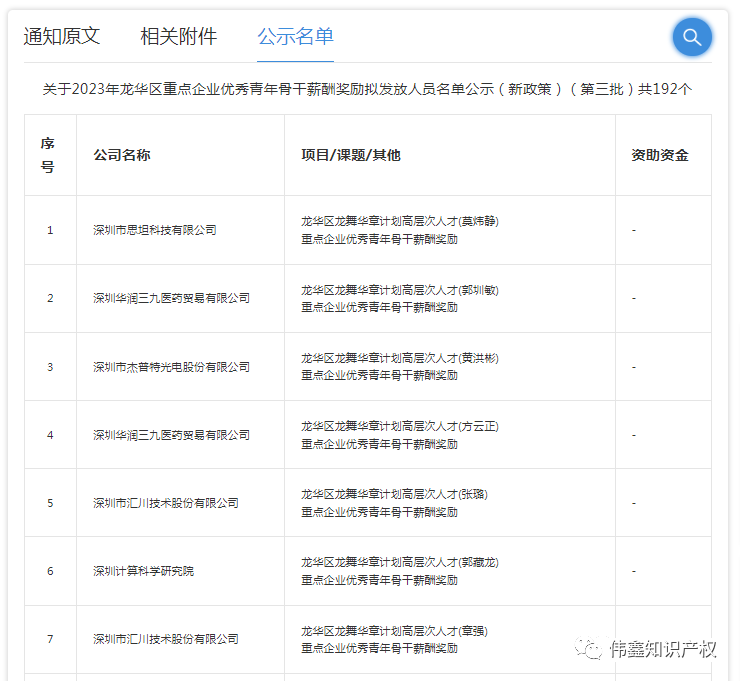This screenshot has width=740, height=681.
Task: Click project entry mentioning 张璐
Action: pyautogui.click(x=395, y=503)
